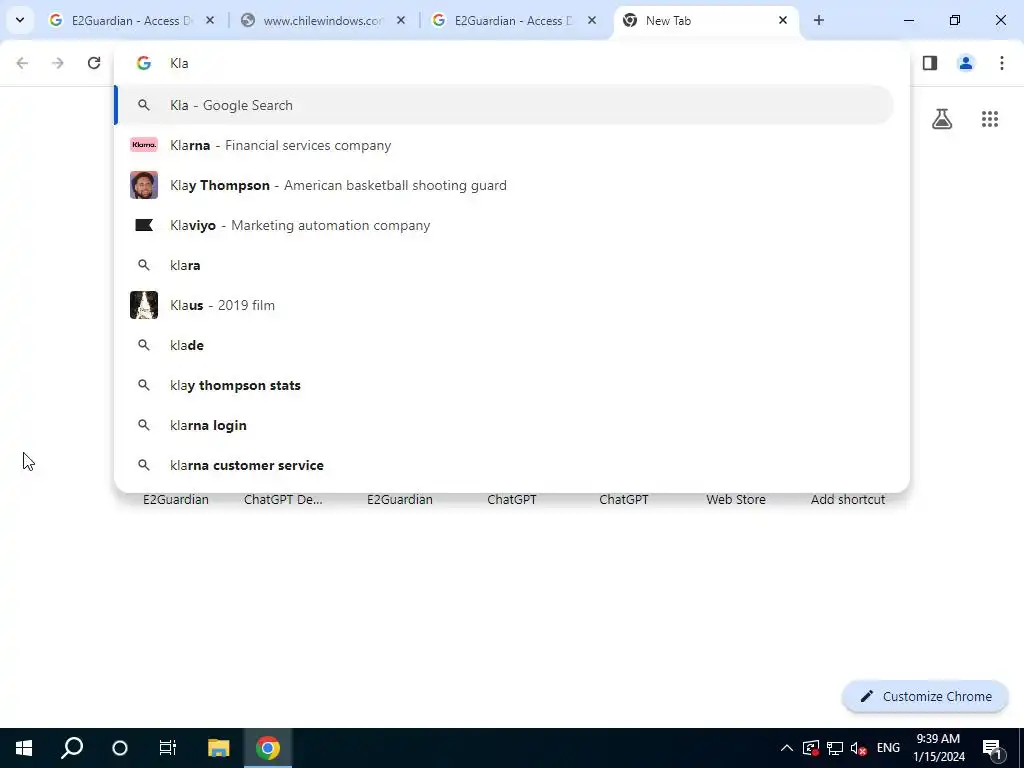The height and width of the screenshot is (768, 1024).
Task: Open the ChatGPT De... shortcut
Action: tap(283, 499)
